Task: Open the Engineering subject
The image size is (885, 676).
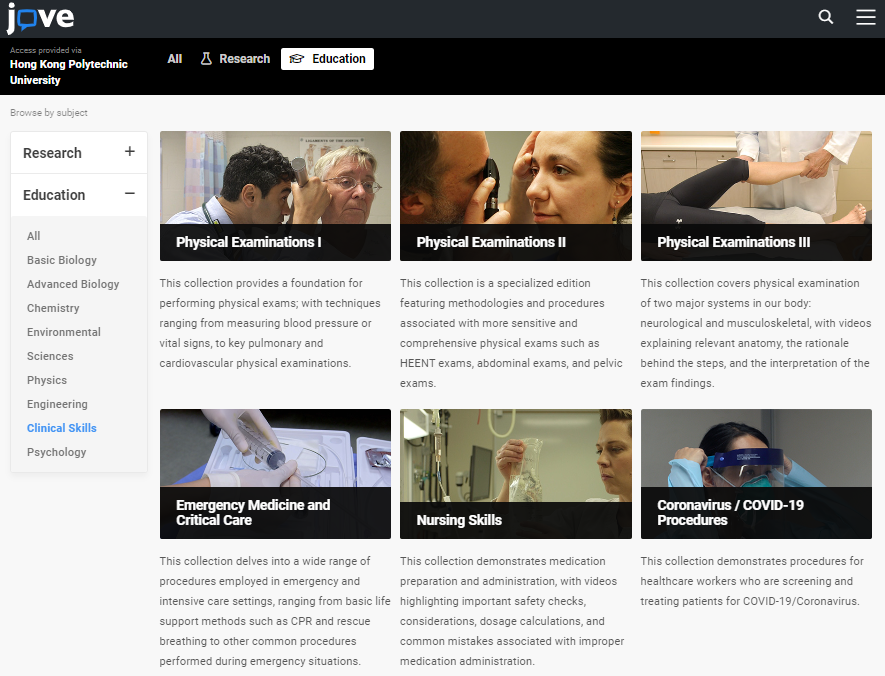Action: 58,404
